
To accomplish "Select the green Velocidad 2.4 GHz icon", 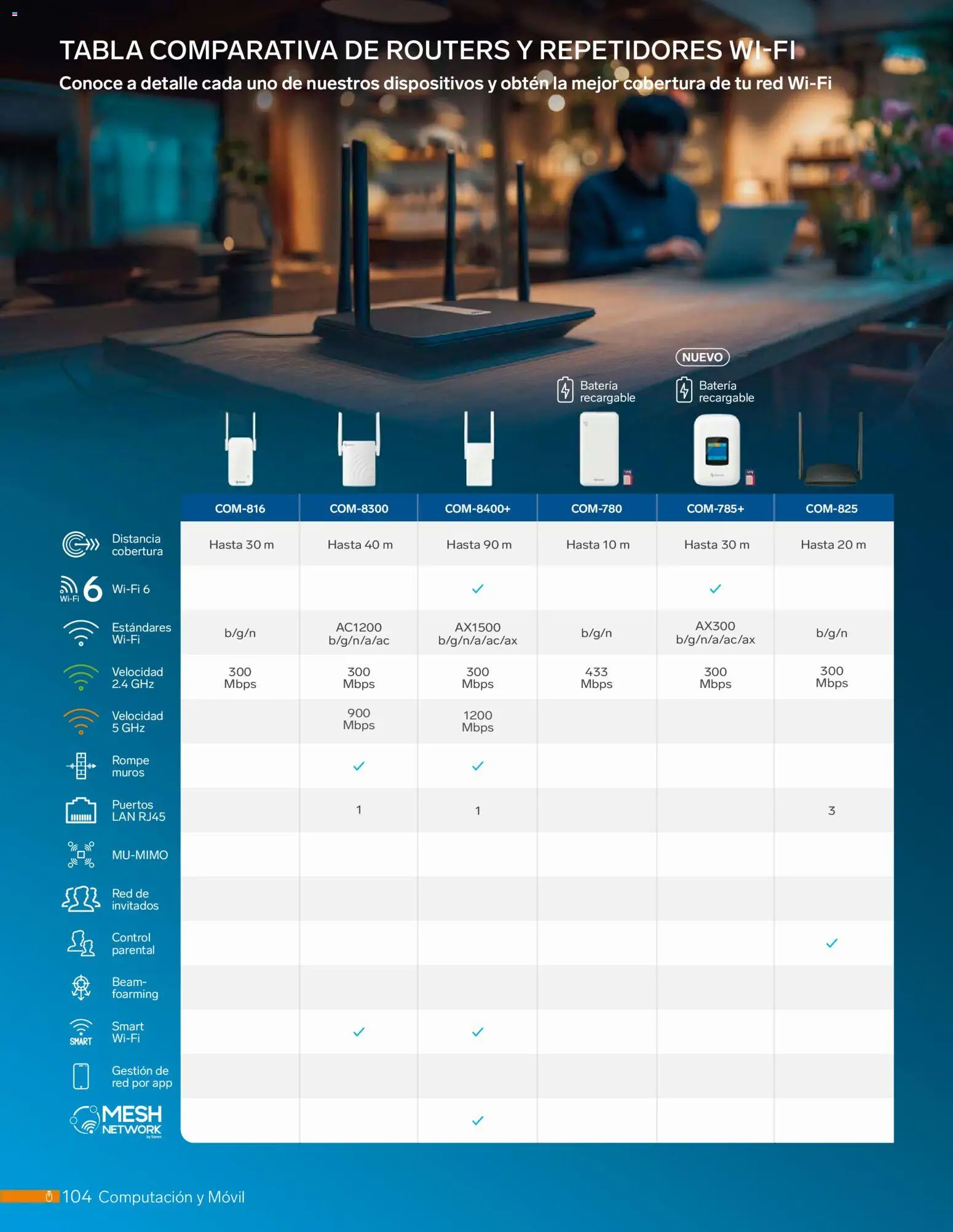I will (81, 677).
